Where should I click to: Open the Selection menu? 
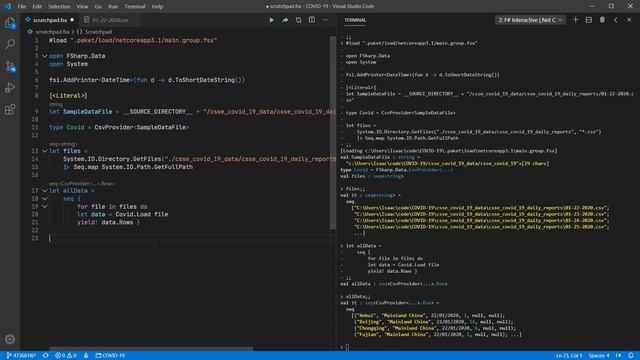(x=59, y=7)
